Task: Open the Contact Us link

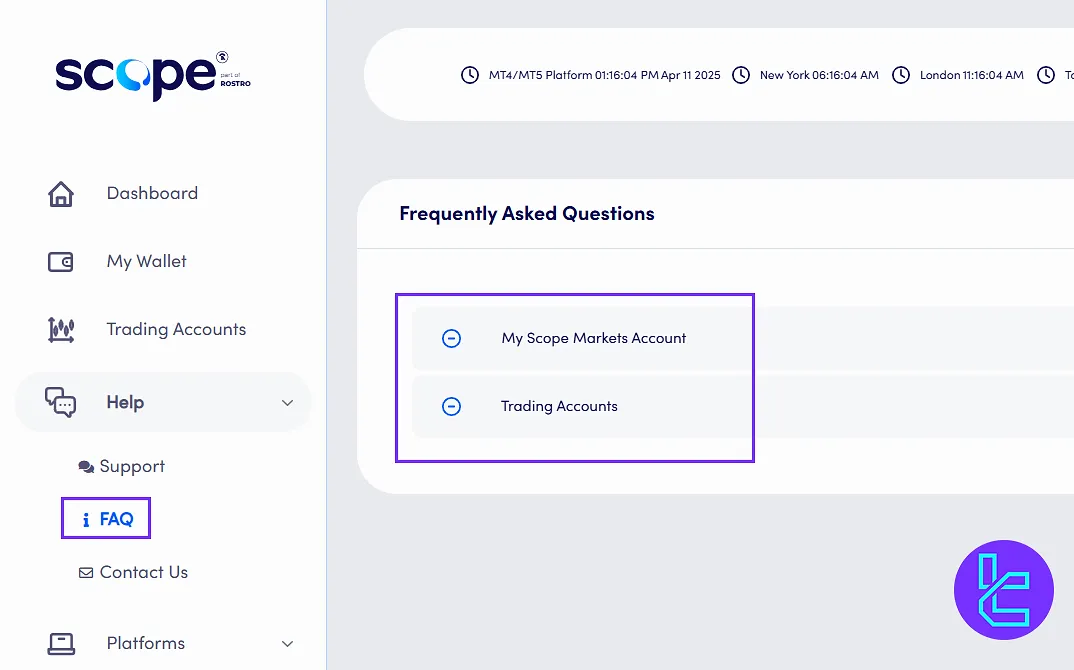Action: [x=143, y=573]
